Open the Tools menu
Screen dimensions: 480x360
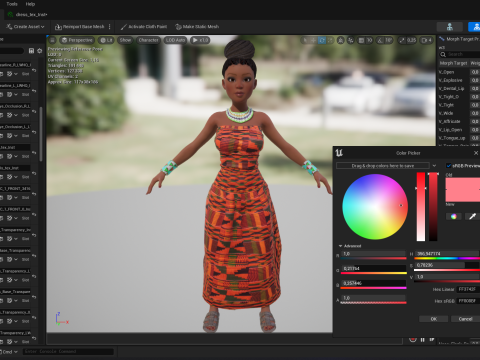click(12, 4)
